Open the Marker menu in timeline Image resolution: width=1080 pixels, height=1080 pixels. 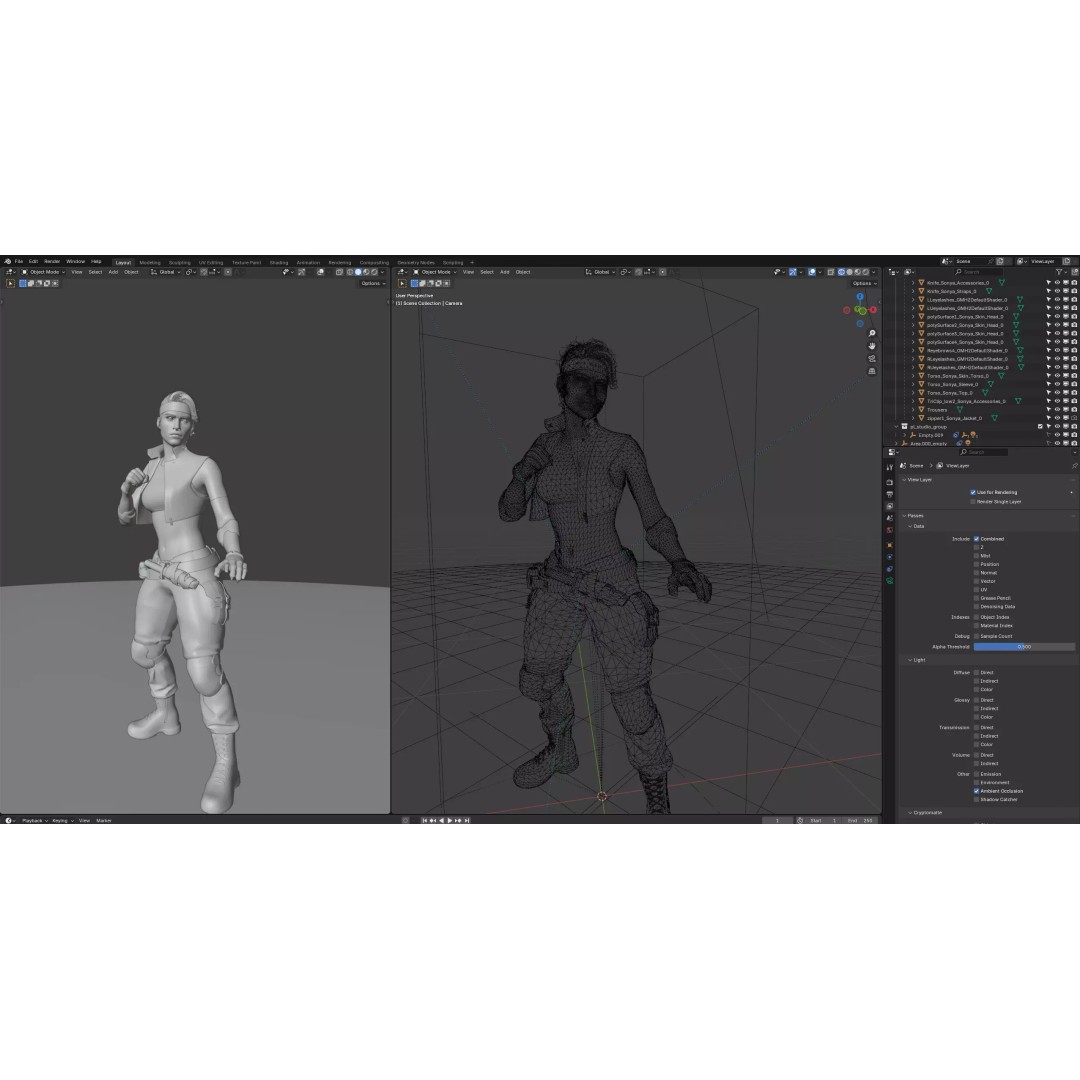coord(104,820)
